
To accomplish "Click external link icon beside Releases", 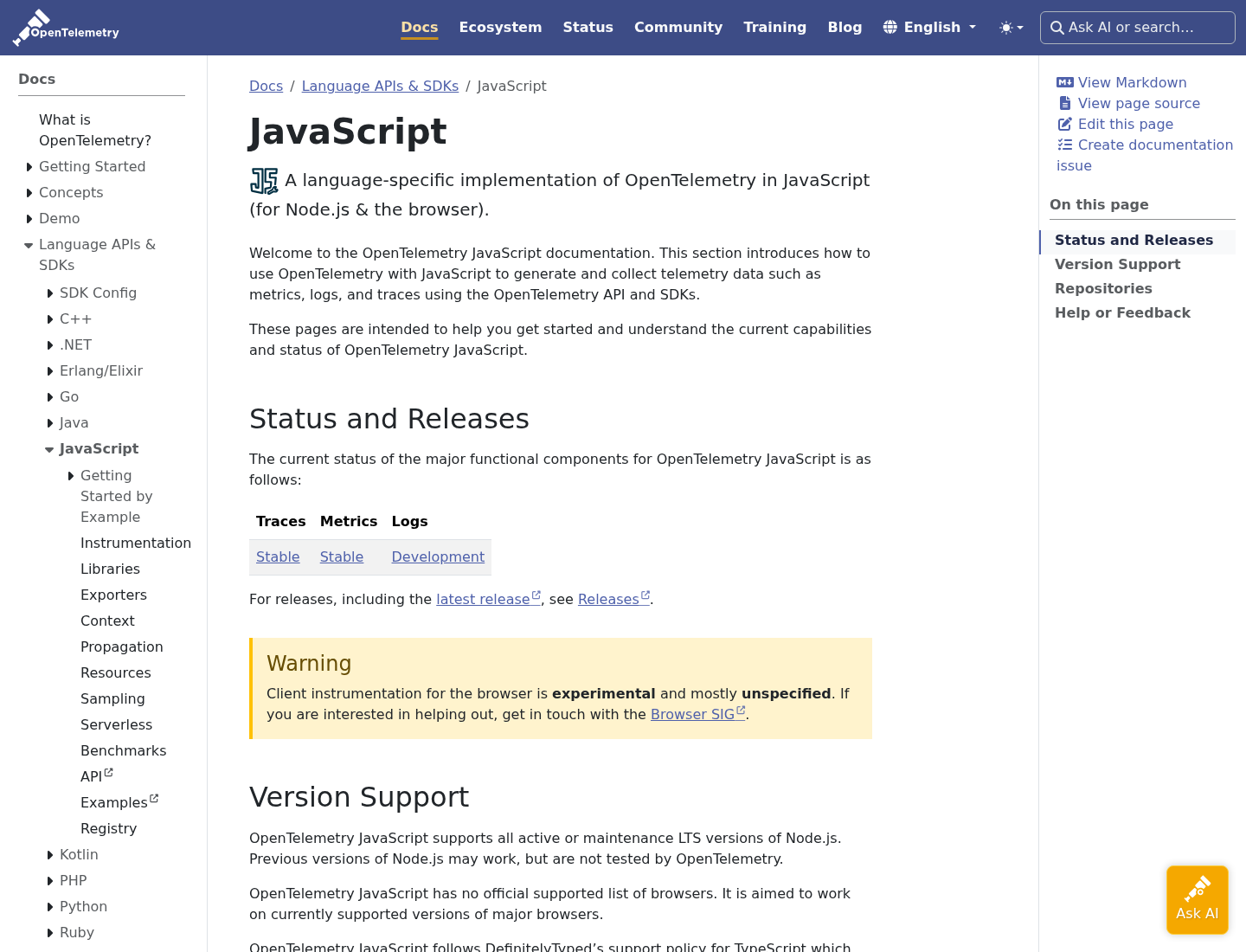I will pos(645,595).
